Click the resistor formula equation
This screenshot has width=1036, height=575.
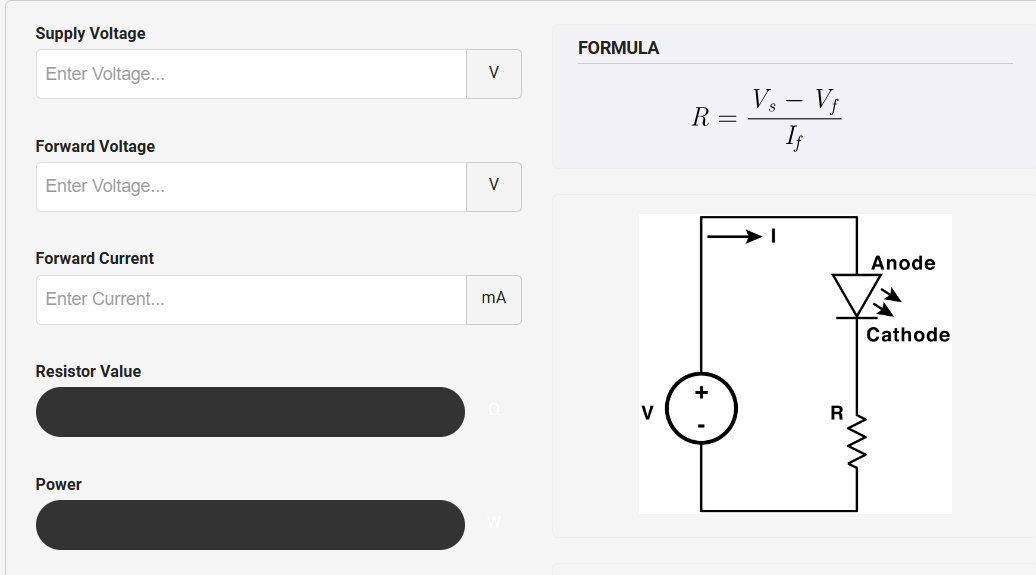(x=766, y=118)
